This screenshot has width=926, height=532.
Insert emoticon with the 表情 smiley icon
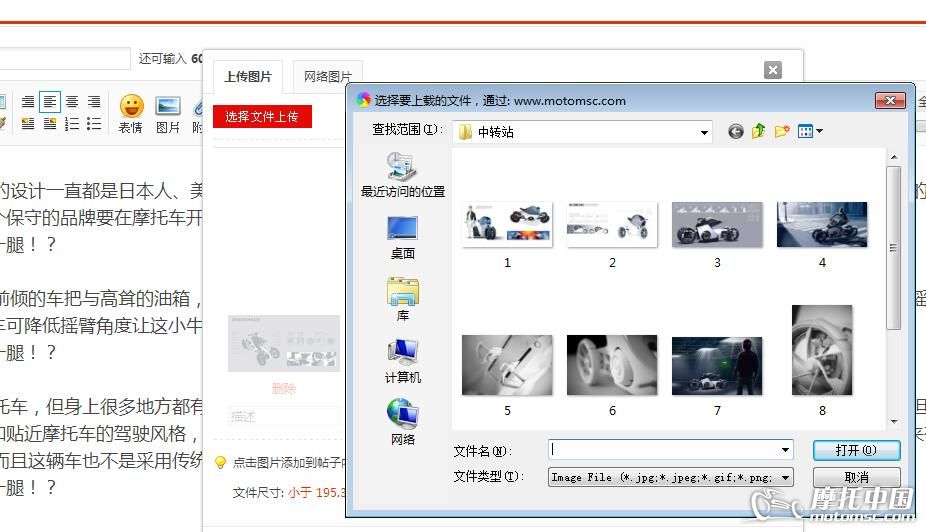tap(131, 113)
